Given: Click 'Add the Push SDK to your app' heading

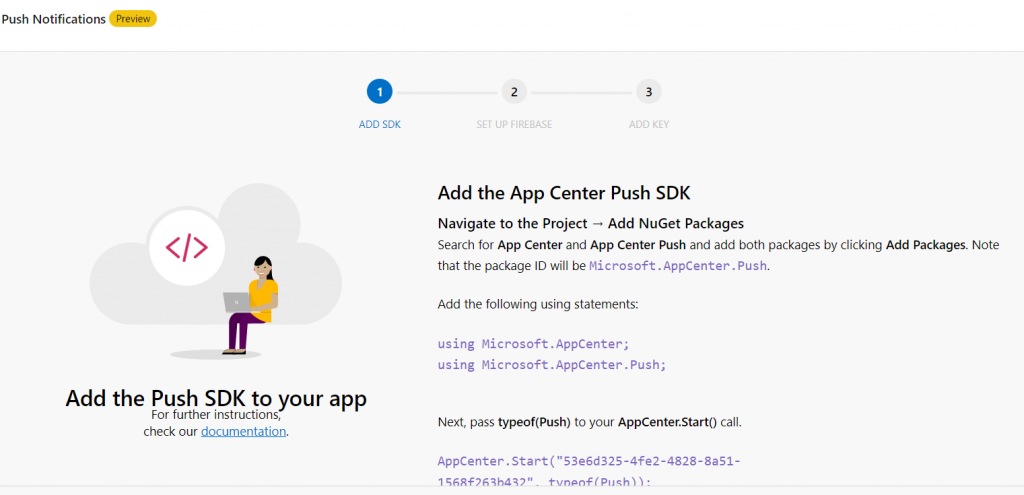Looking at the screenshot, I should 216,399.
